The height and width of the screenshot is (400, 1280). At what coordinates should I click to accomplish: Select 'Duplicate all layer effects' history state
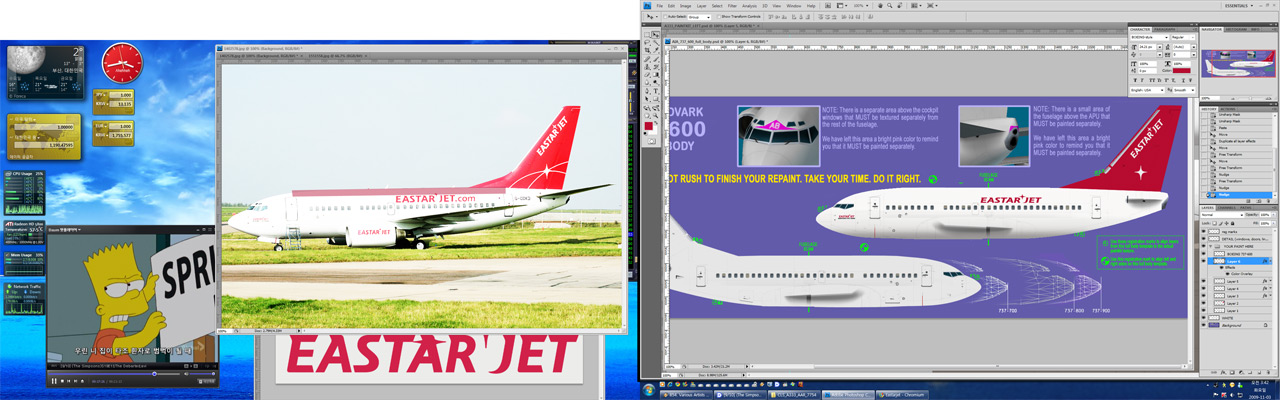pyautogui.click(x=1236, y=141)
